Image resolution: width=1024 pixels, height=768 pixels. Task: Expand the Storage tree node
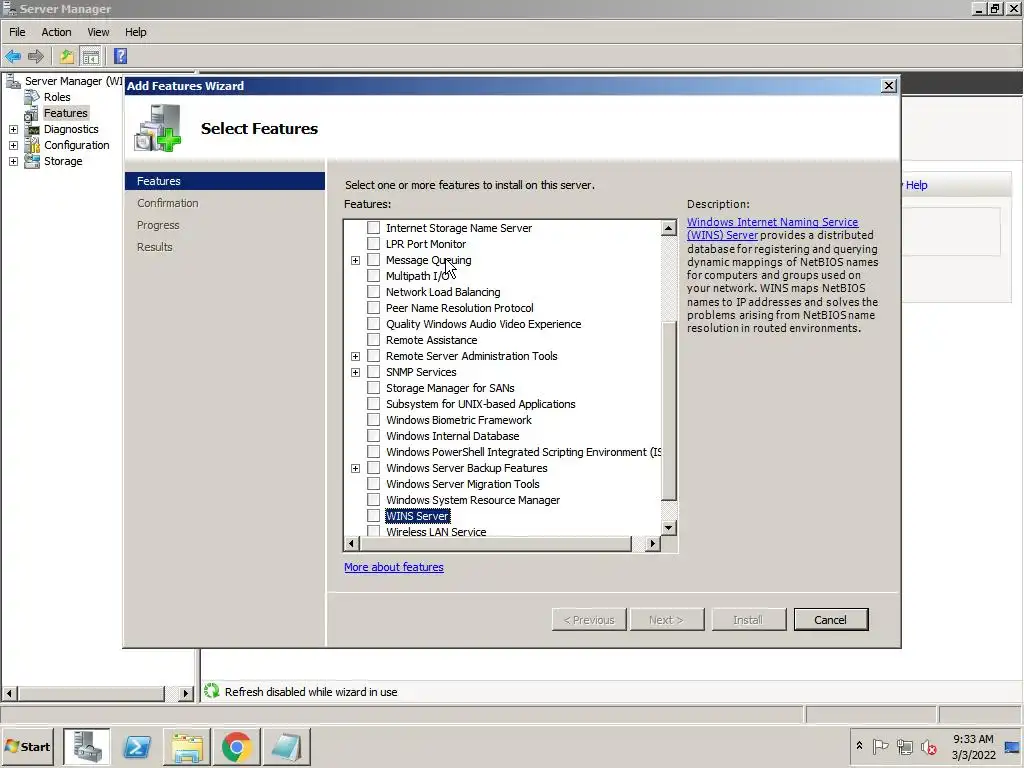(x=13, y=161)
